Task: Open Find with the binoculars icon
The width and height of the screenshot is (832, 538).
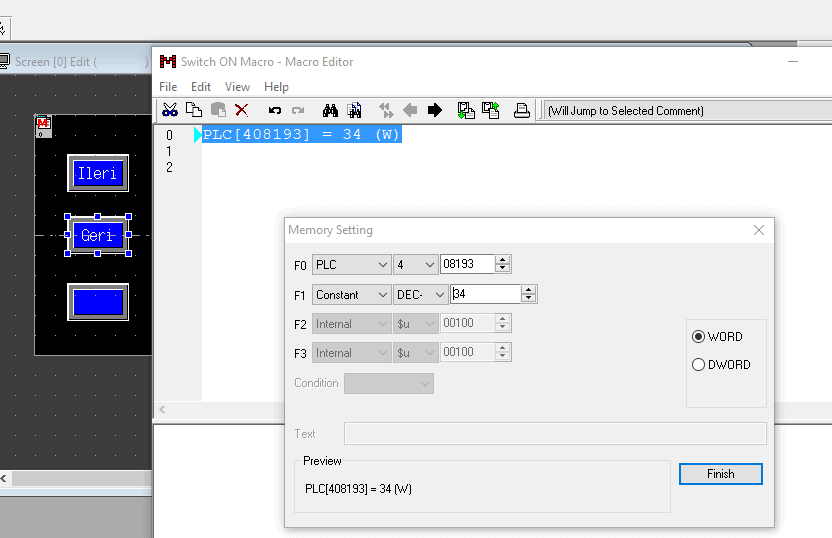Action: (x=330, y=110)
